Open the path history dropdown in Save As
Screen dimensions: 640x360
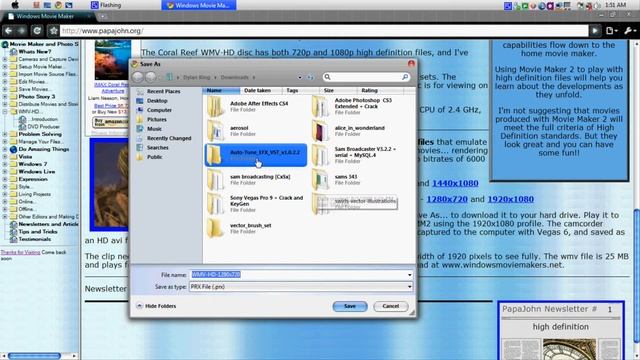click(300, 77)
